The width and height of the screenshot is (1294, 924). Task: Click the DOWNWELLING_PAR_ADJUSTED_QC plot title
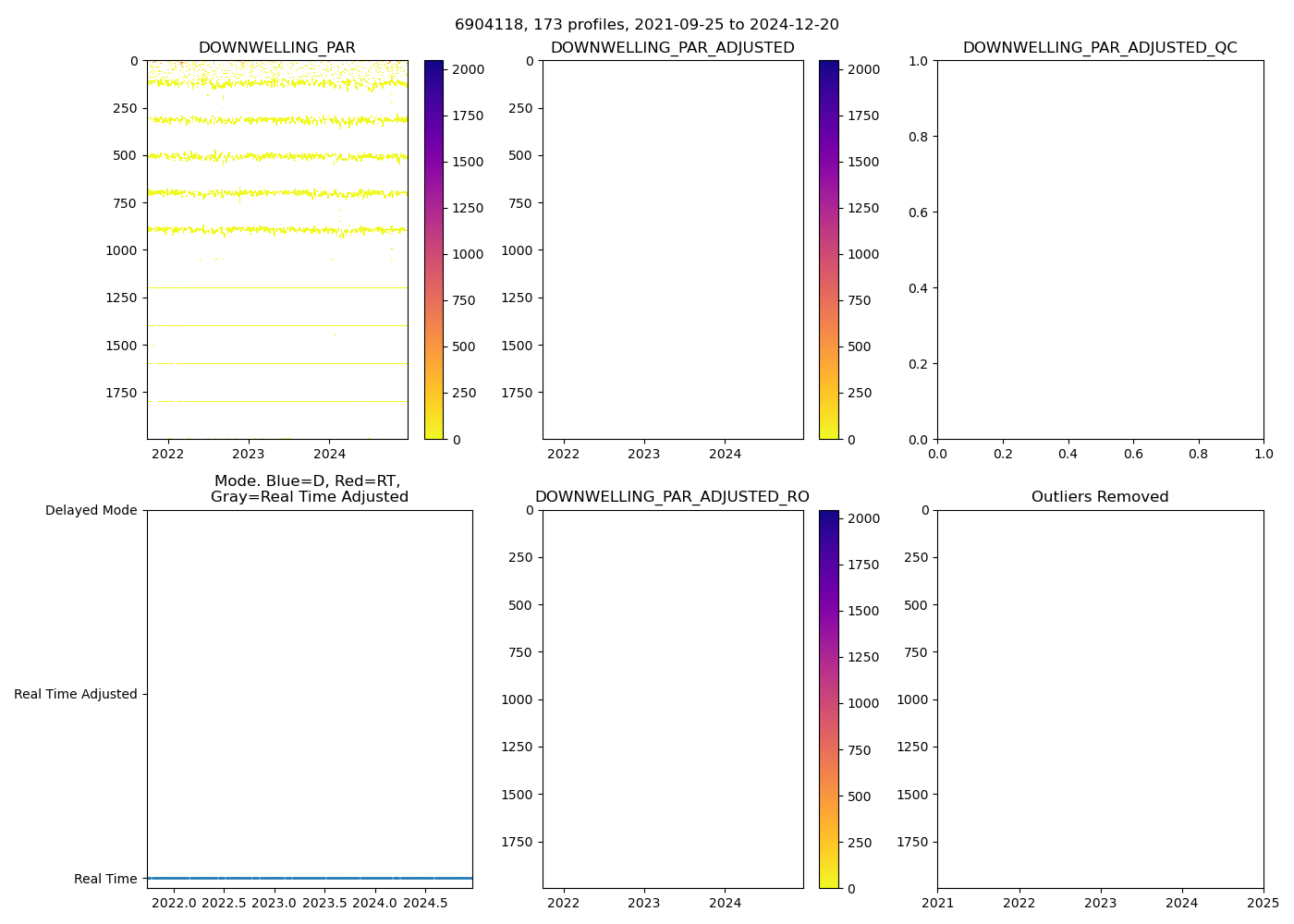pos(1099,48)
